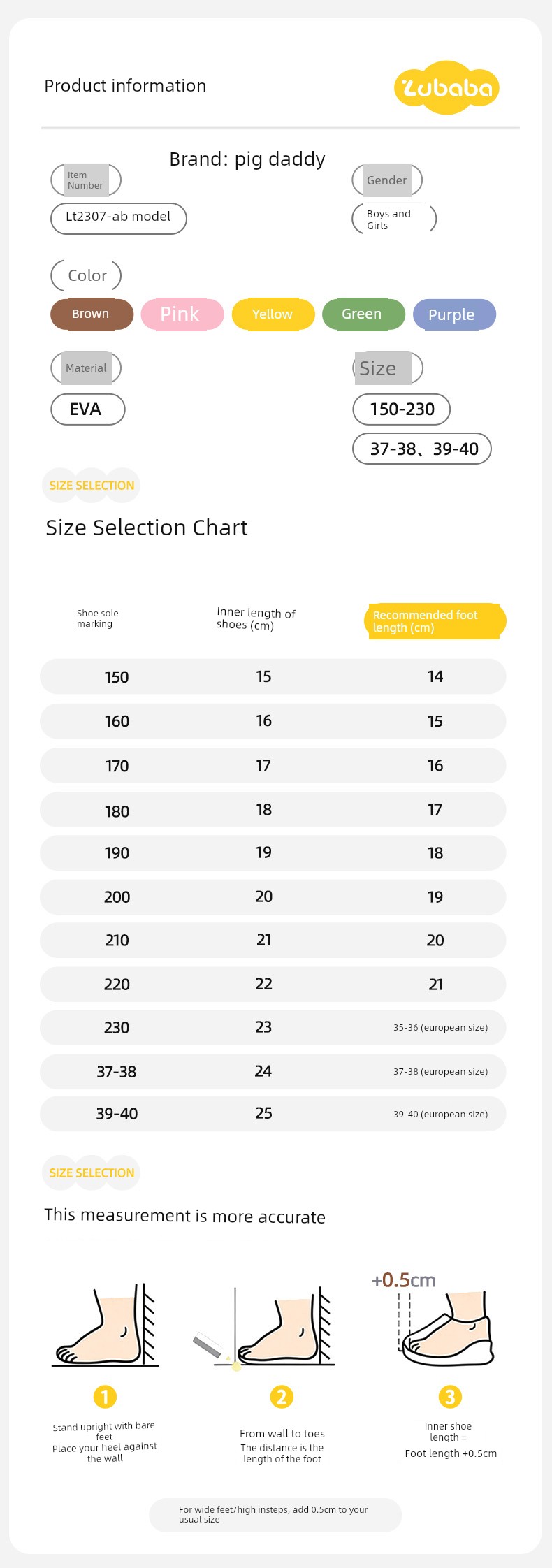Click the 37-38、39-40 size pill

(422, 449)
